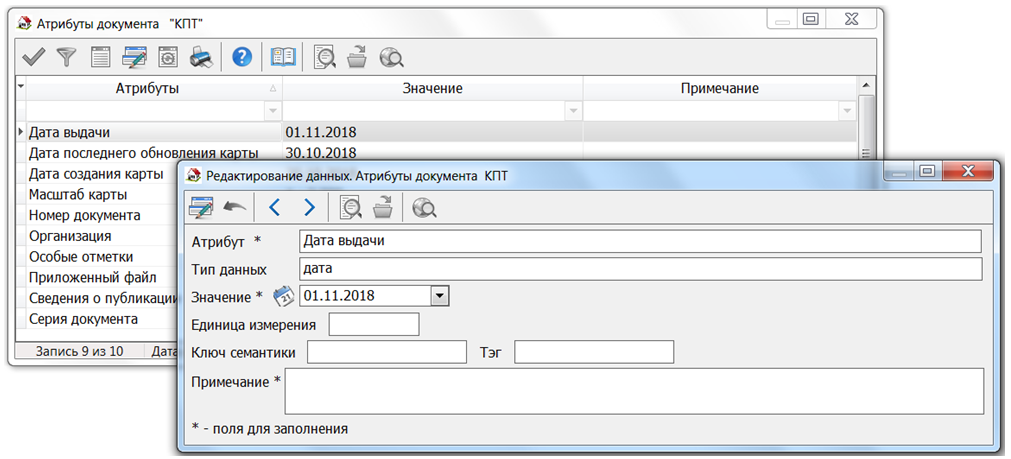Go to the previous record with the left chevron
This screenshot has width=1011, height=459.
(x=275, y=207)
